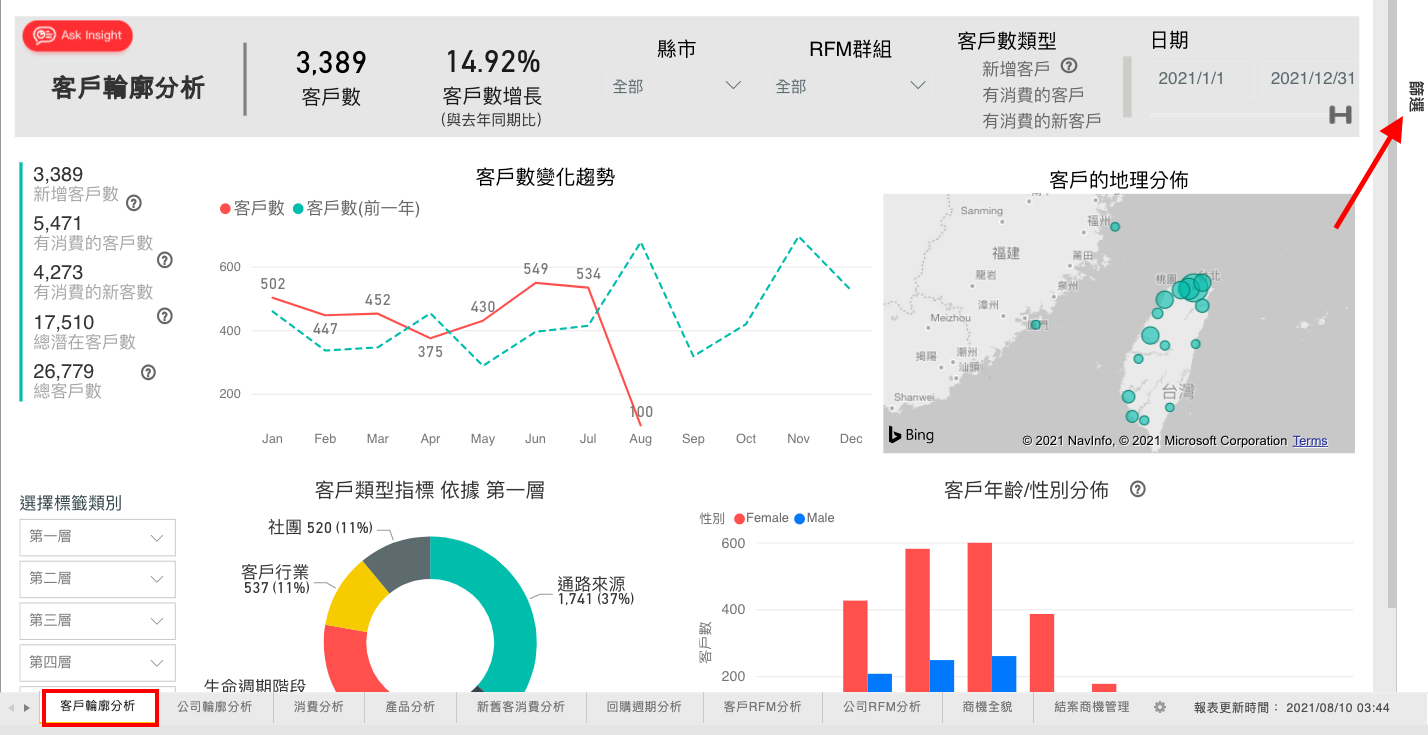Click help icon beside 有消費的客戶數

pyautogui.click(x=165, y=260)
